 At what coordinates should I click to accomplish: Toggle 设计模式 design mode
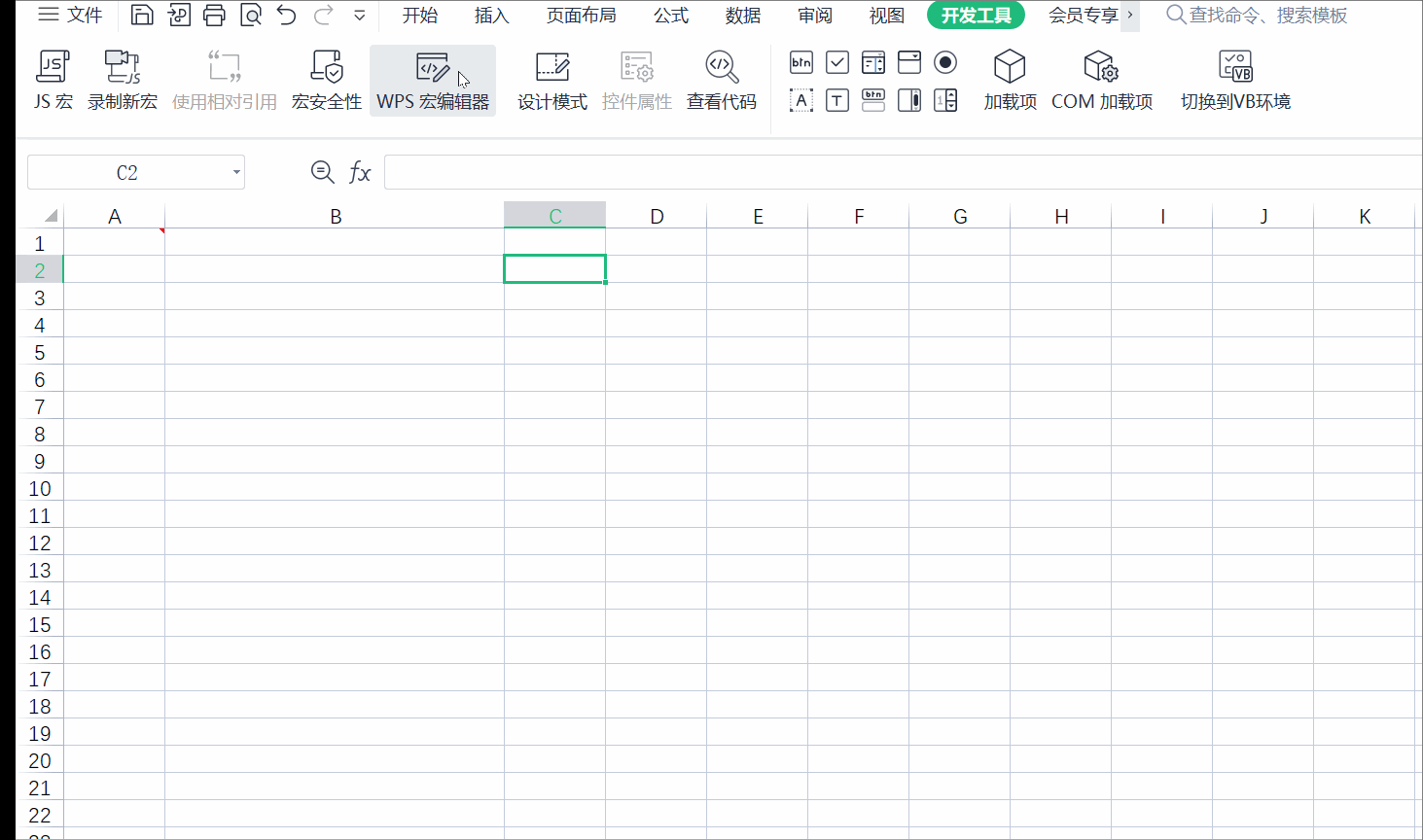[552, 81]
